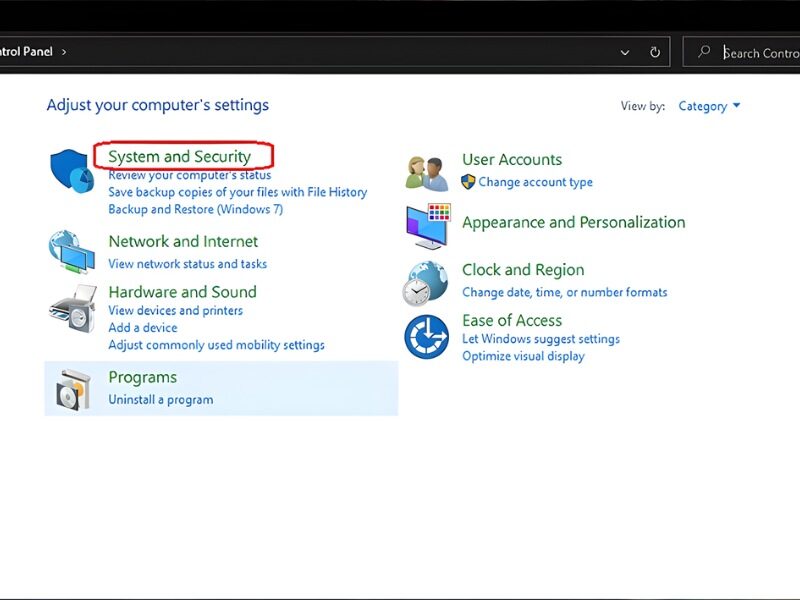Click the Ease of Access icon
This screenshot has width=800, height=600.
426,337
